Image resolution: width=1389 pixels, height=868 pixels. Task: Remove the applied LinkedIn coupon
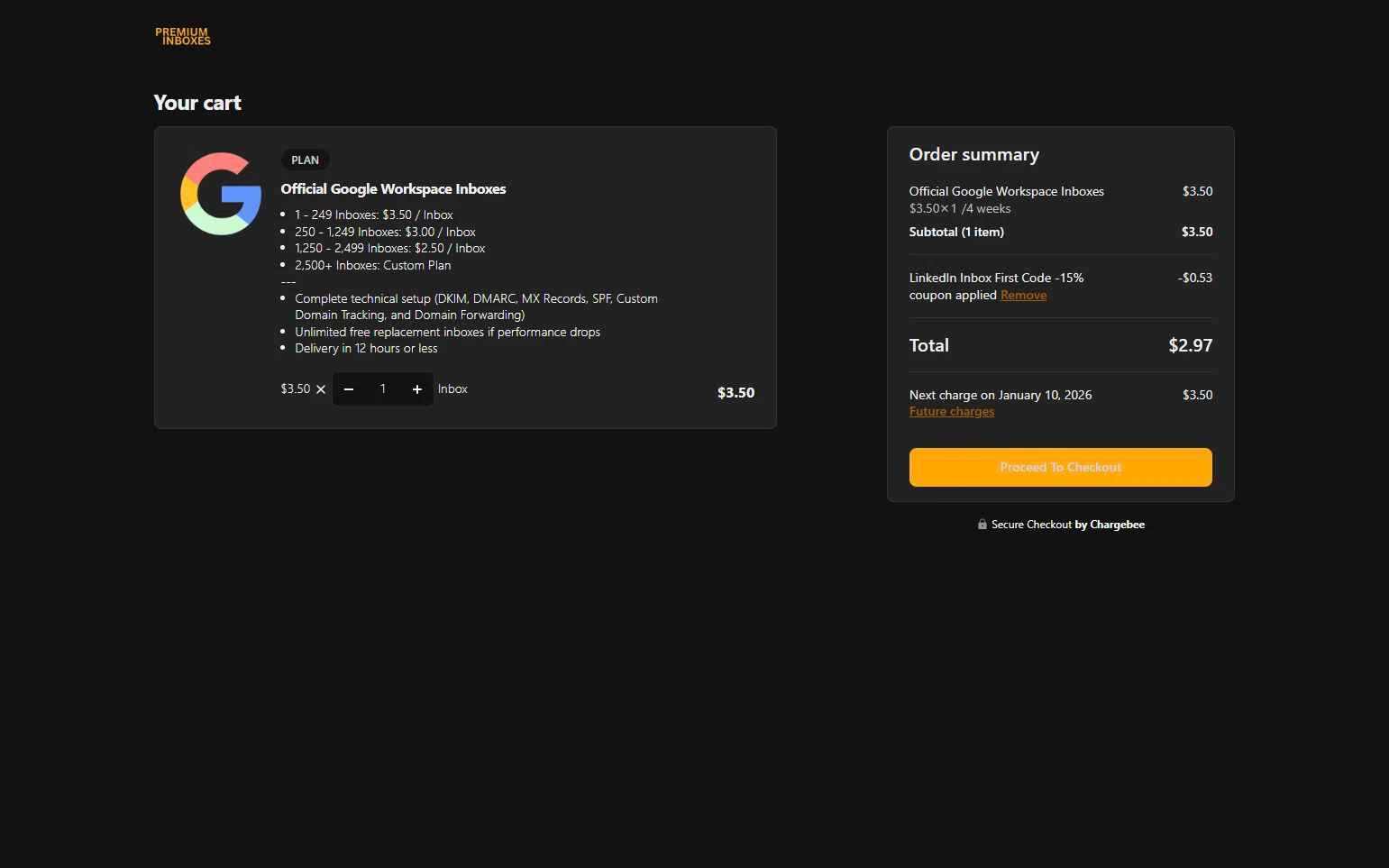pos(1023,295)
